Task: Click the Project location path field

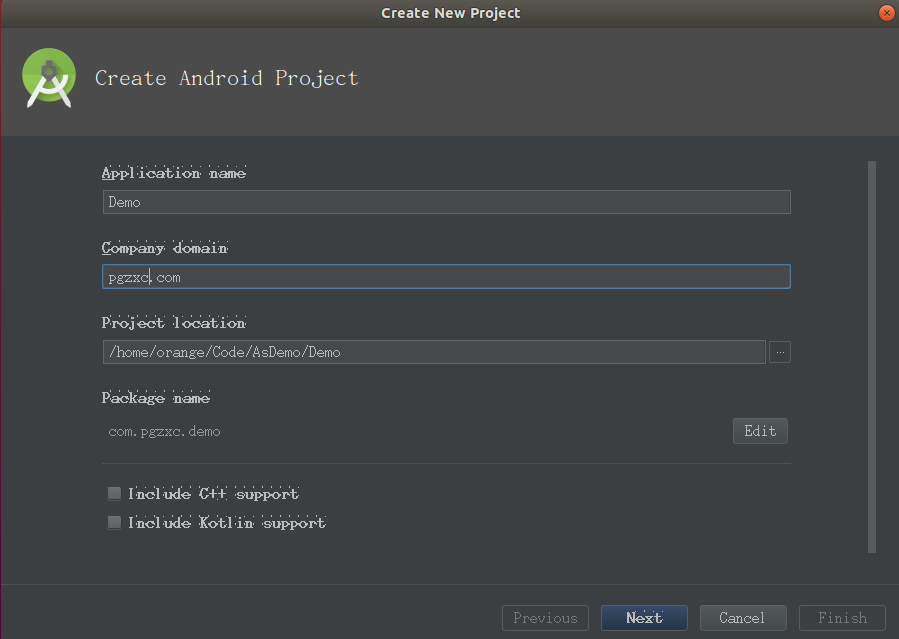Action: point(434,352)
